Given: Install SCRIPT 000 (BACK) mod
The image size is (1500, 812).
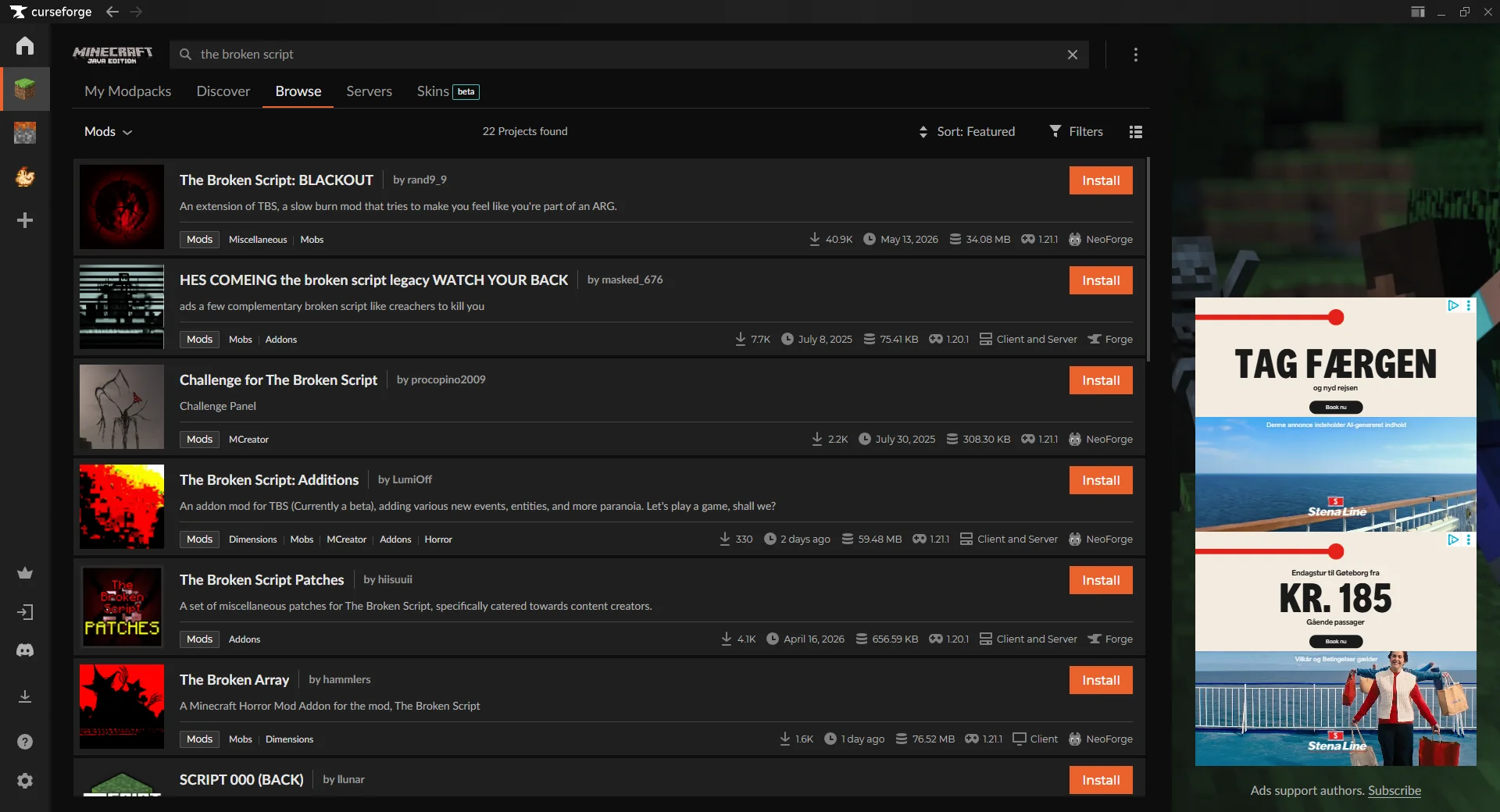Looking at the screenshot, I should pos(1101,780).
